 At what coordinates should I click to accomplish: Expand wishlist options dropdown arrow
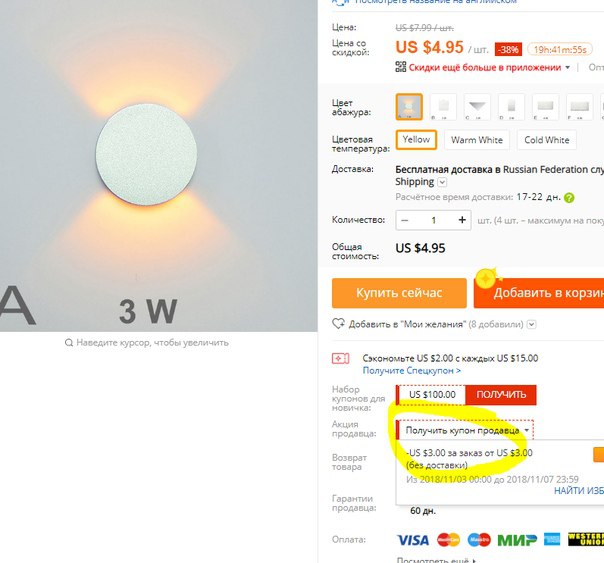point(532,324)
